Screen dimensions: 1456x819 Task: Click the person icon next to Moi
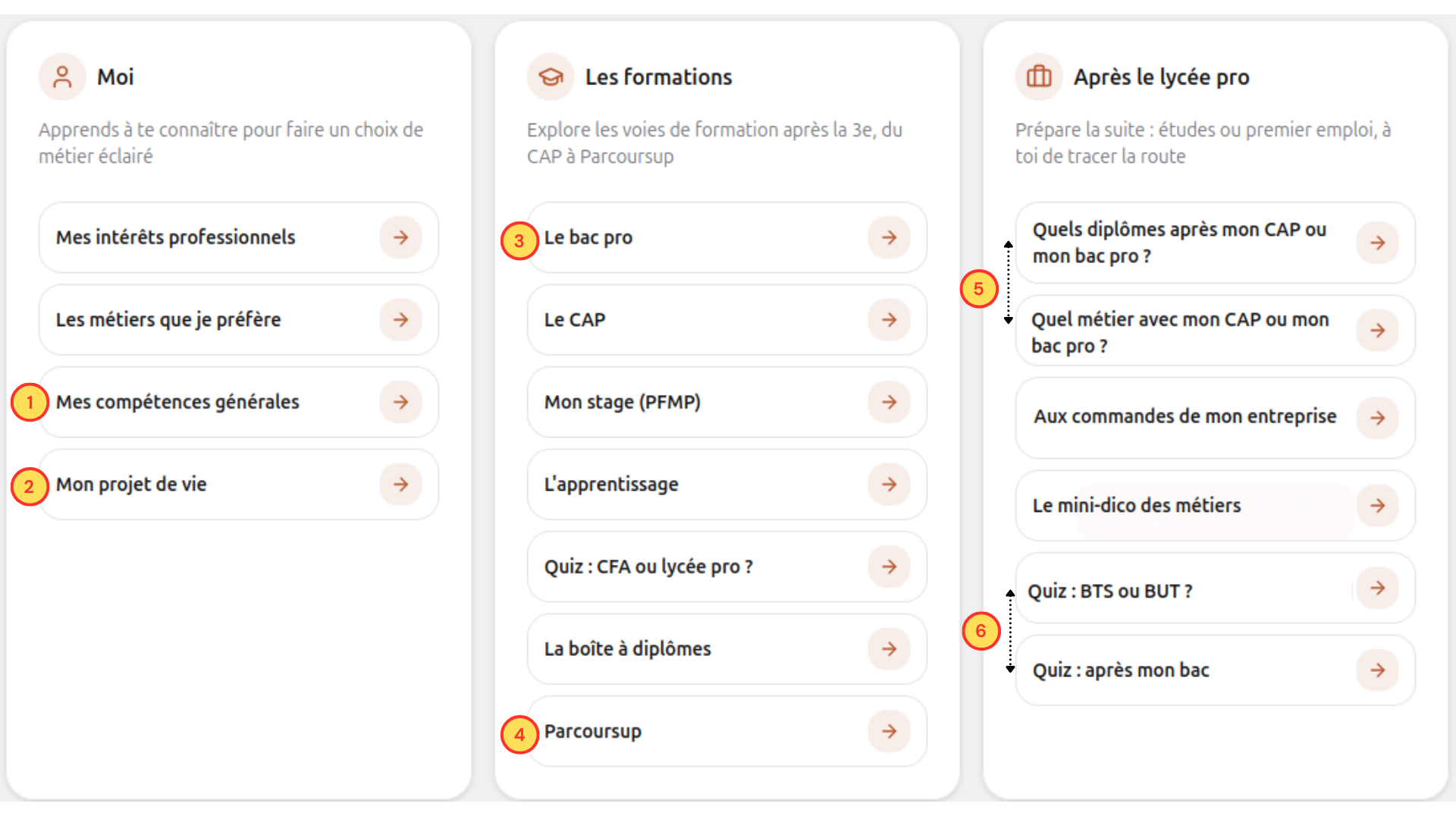coord(62,77)
